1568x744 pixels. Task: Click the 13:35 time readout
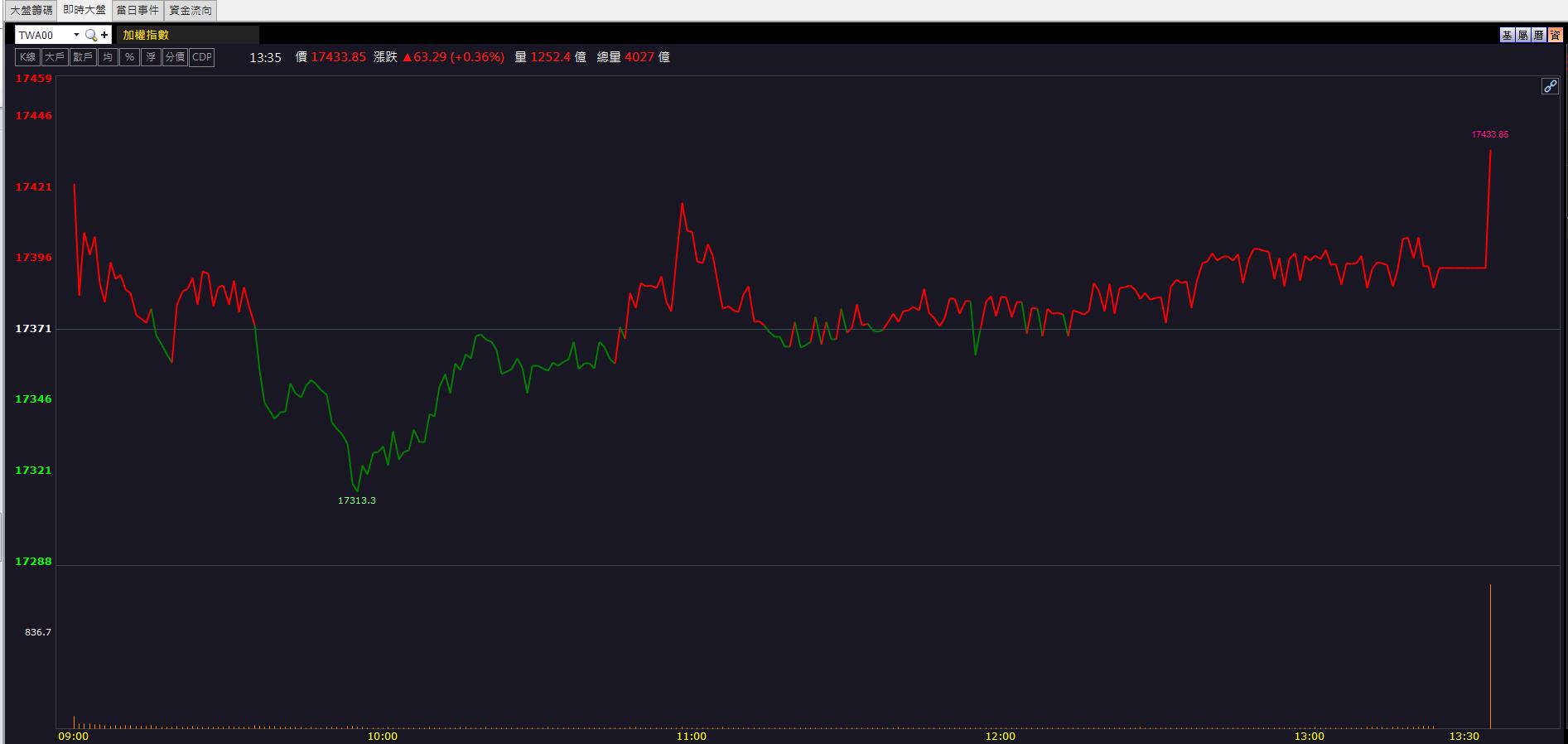[x=266, y=58]
